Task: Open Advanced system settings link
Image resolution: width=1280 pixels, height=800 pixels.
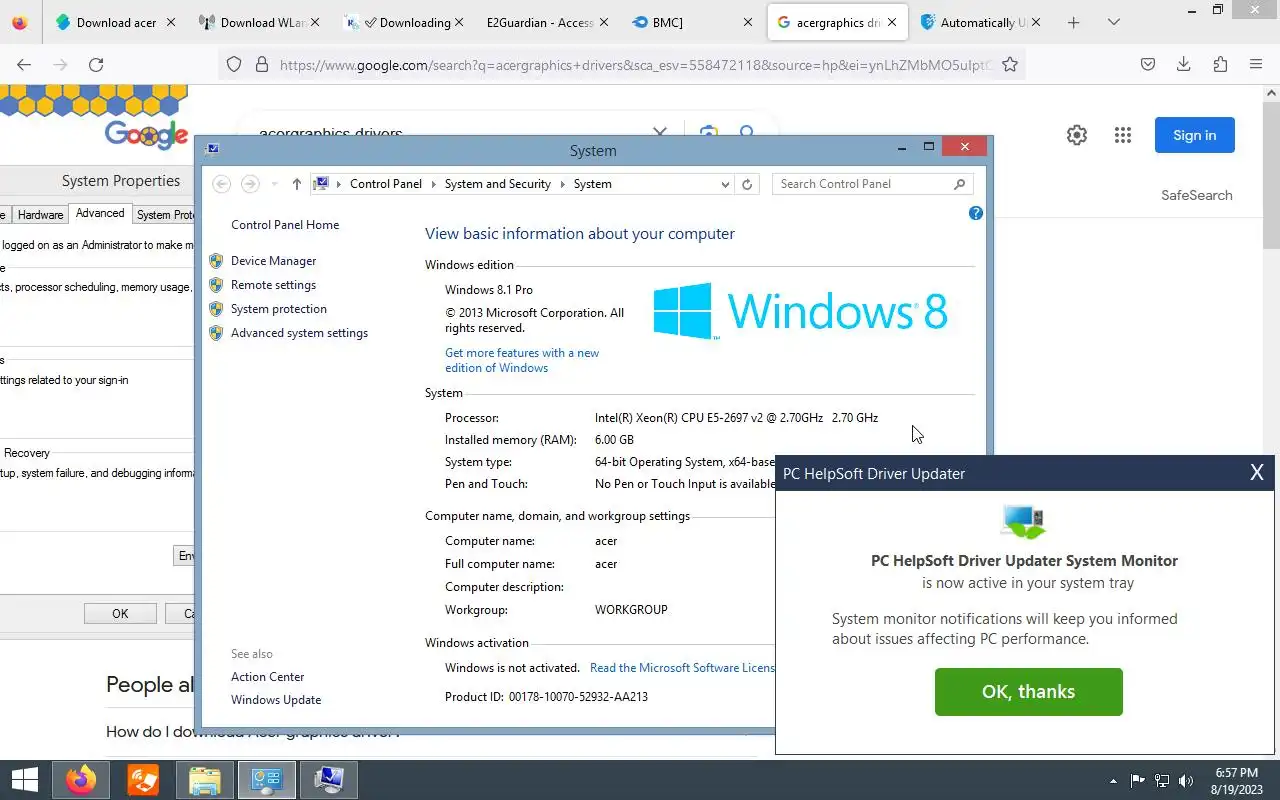Action: coord(299,333)
